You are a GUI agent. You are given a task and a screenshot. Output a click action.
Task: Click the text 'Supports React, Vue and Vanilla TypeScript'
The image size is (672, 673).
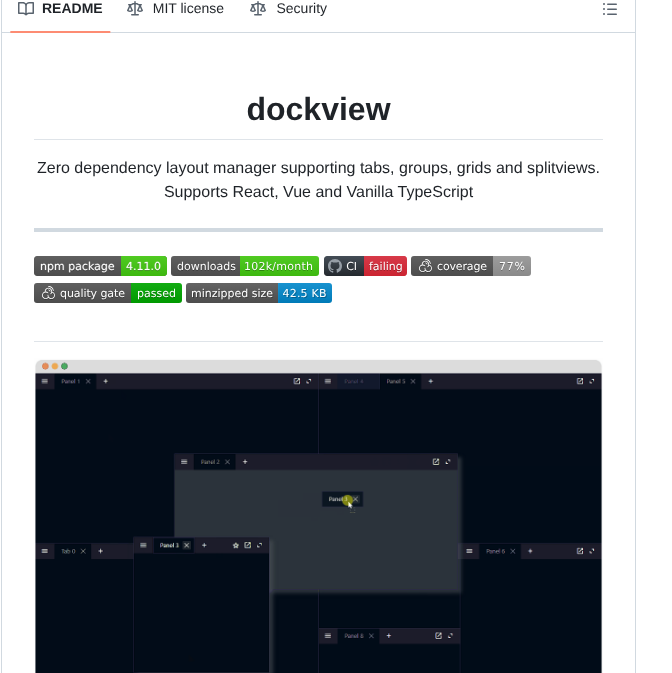coord(318,192)
